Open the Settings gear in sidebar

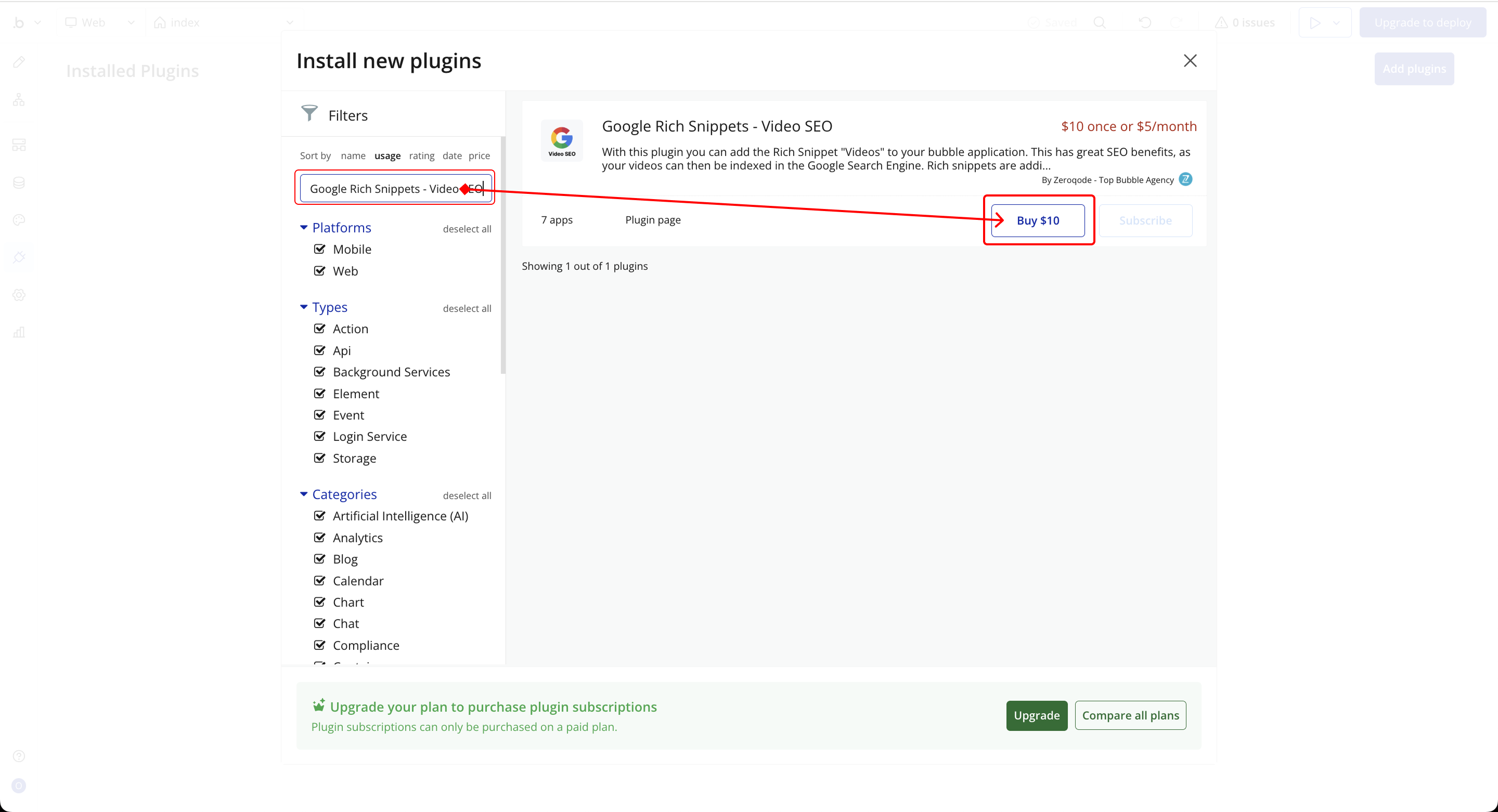pos(19,295)
